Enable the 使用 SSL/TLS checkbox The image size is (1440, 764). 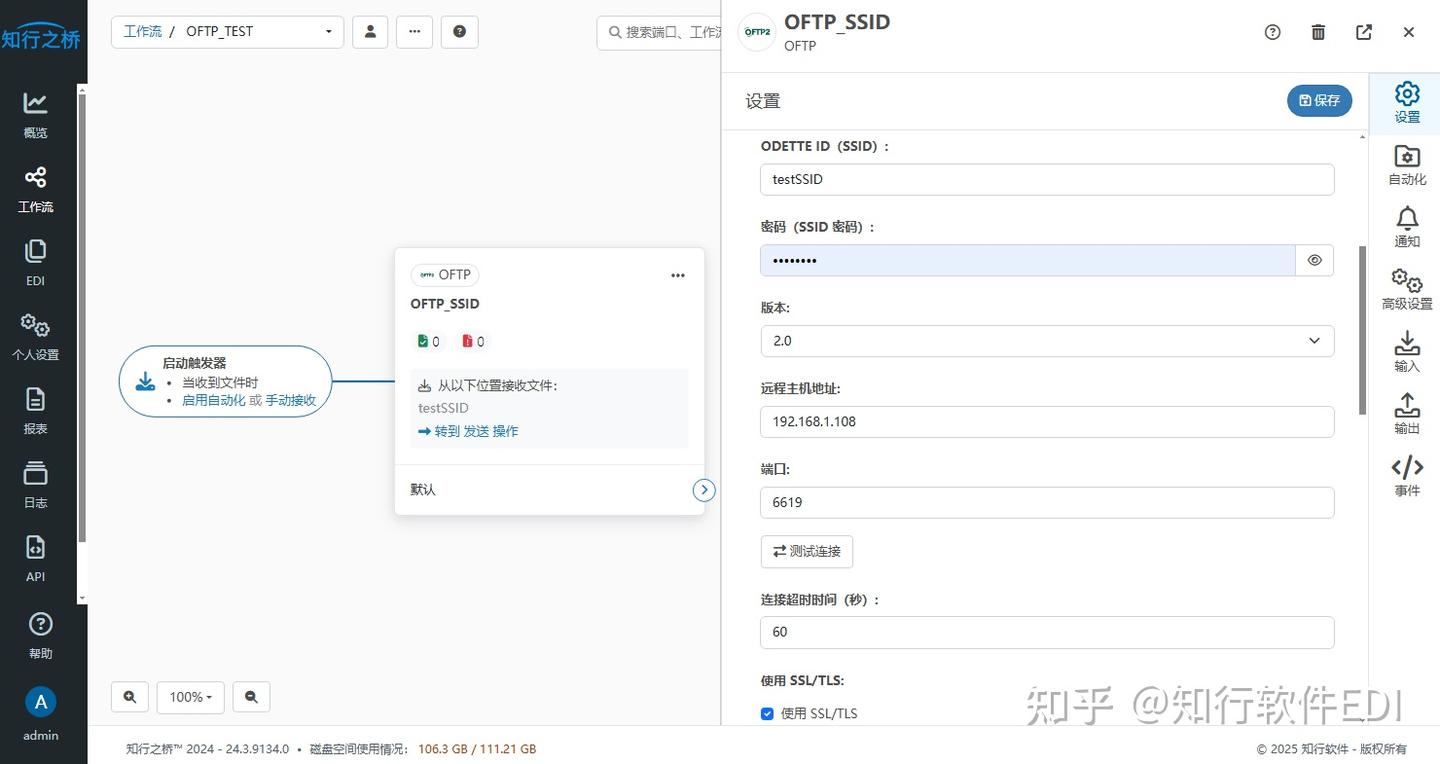pos(767,713)
